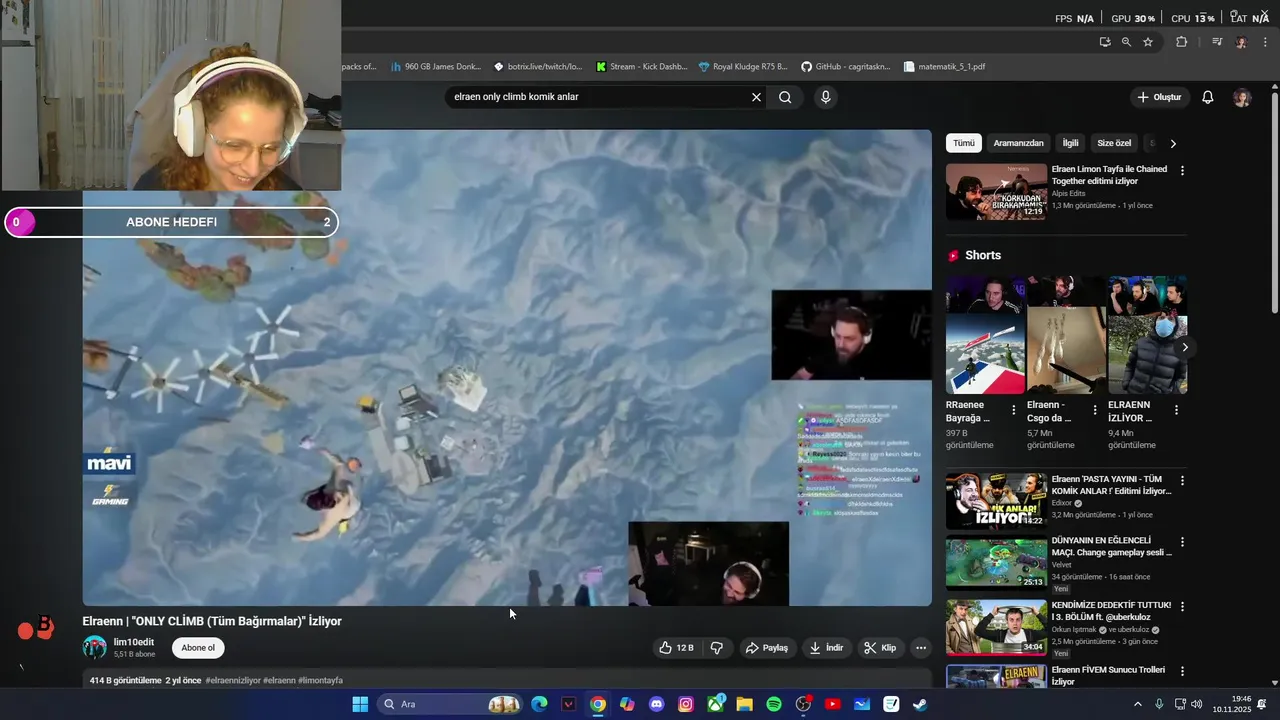
Task: Select the Aramanızdan filter chip
Action: click(x=1019, y=143)
